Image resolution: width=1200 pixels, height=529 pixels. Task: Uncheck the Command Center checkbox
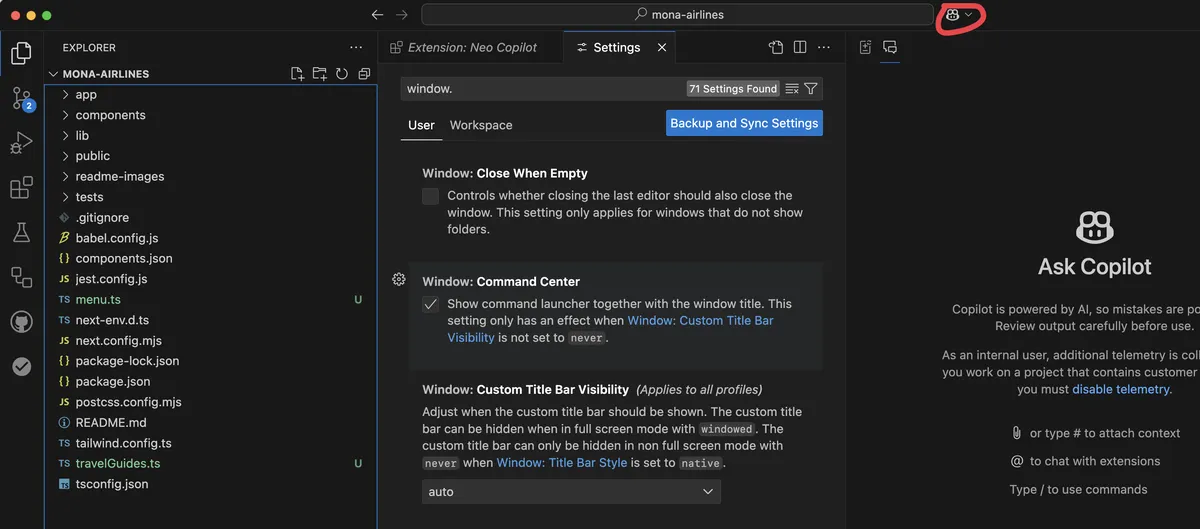point(431,304)
